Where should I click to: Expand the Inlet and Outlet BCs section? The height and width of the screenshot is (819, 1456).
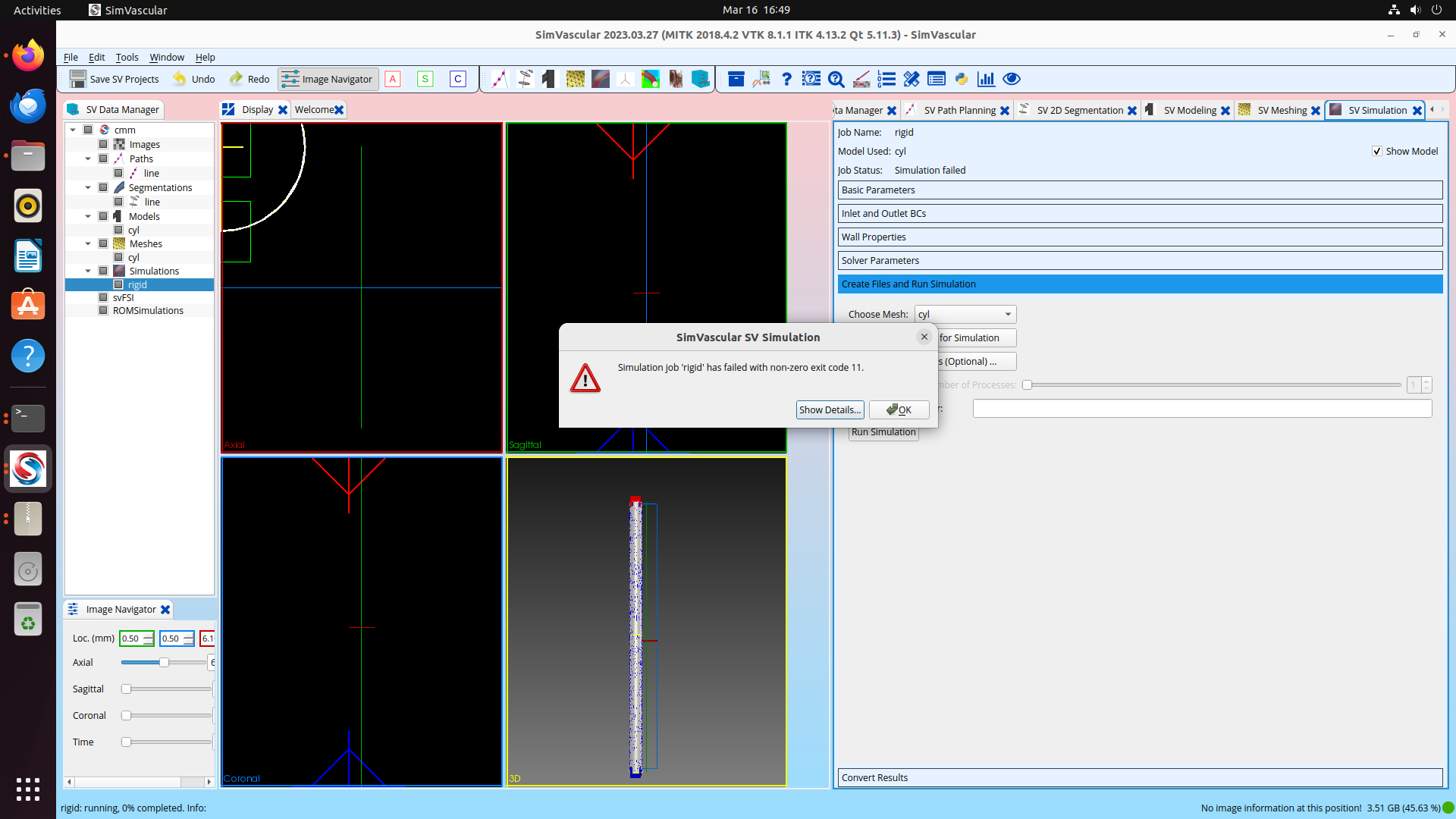pyautogui.click(x=1140, y=213)
